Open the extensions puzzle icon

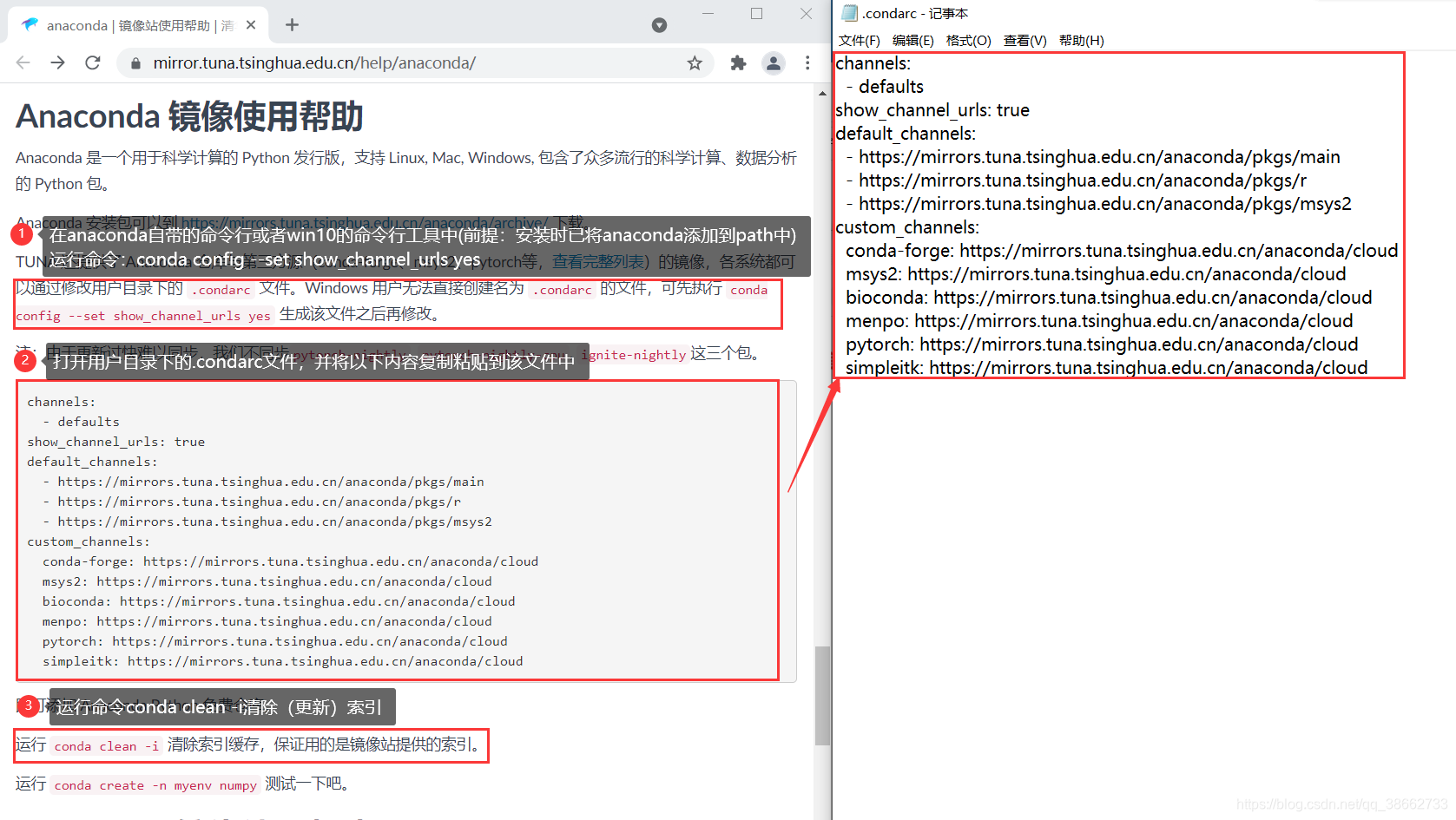click(x=738, y=62)
